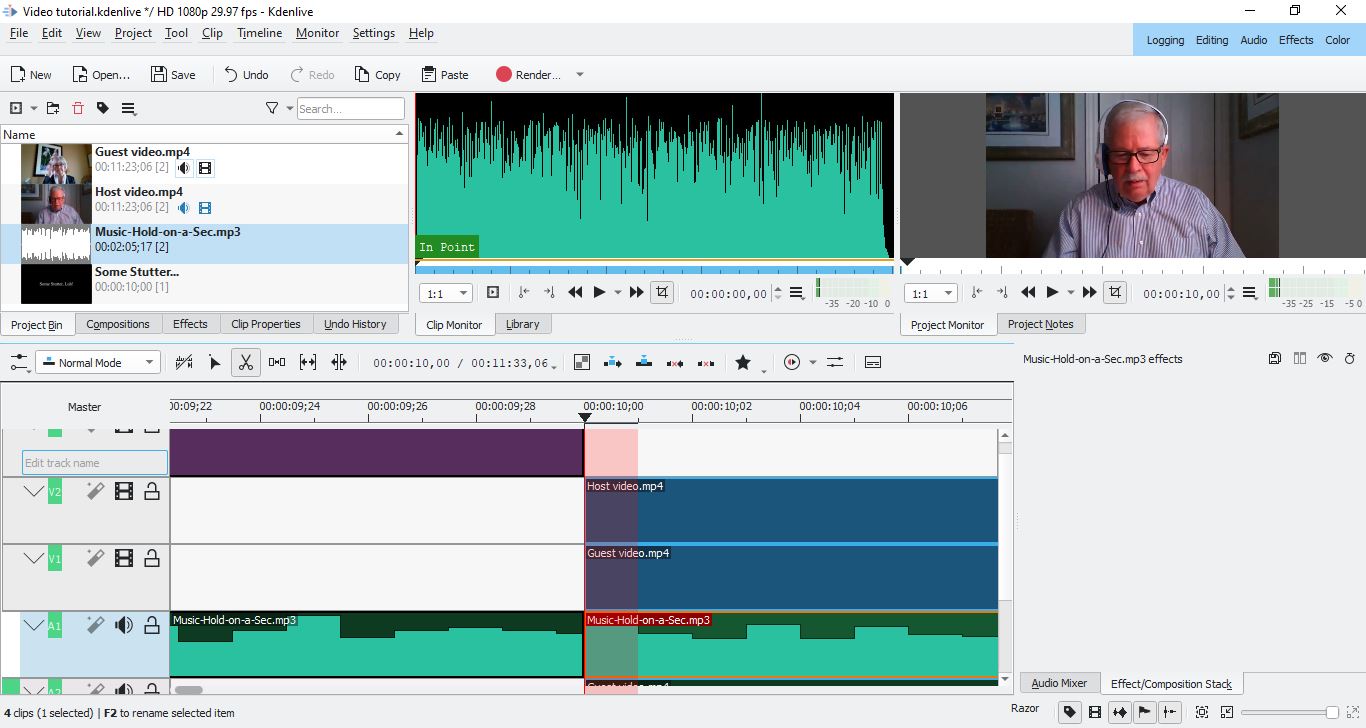Screen dimensions: 1366x728
Task: Switch to the Clip Properties tab
Action: pyautogui.click(x=266, y=324)
